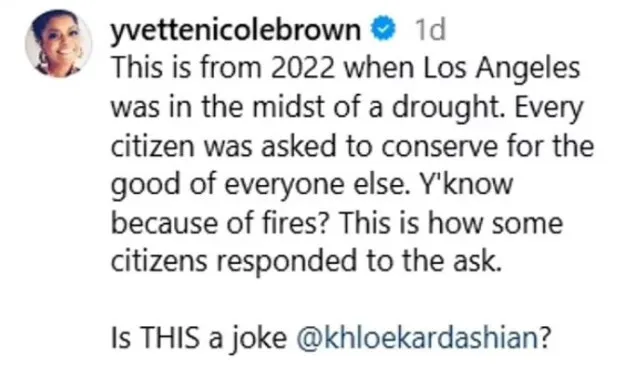Click the 1d timestamp

click(430, 29)
